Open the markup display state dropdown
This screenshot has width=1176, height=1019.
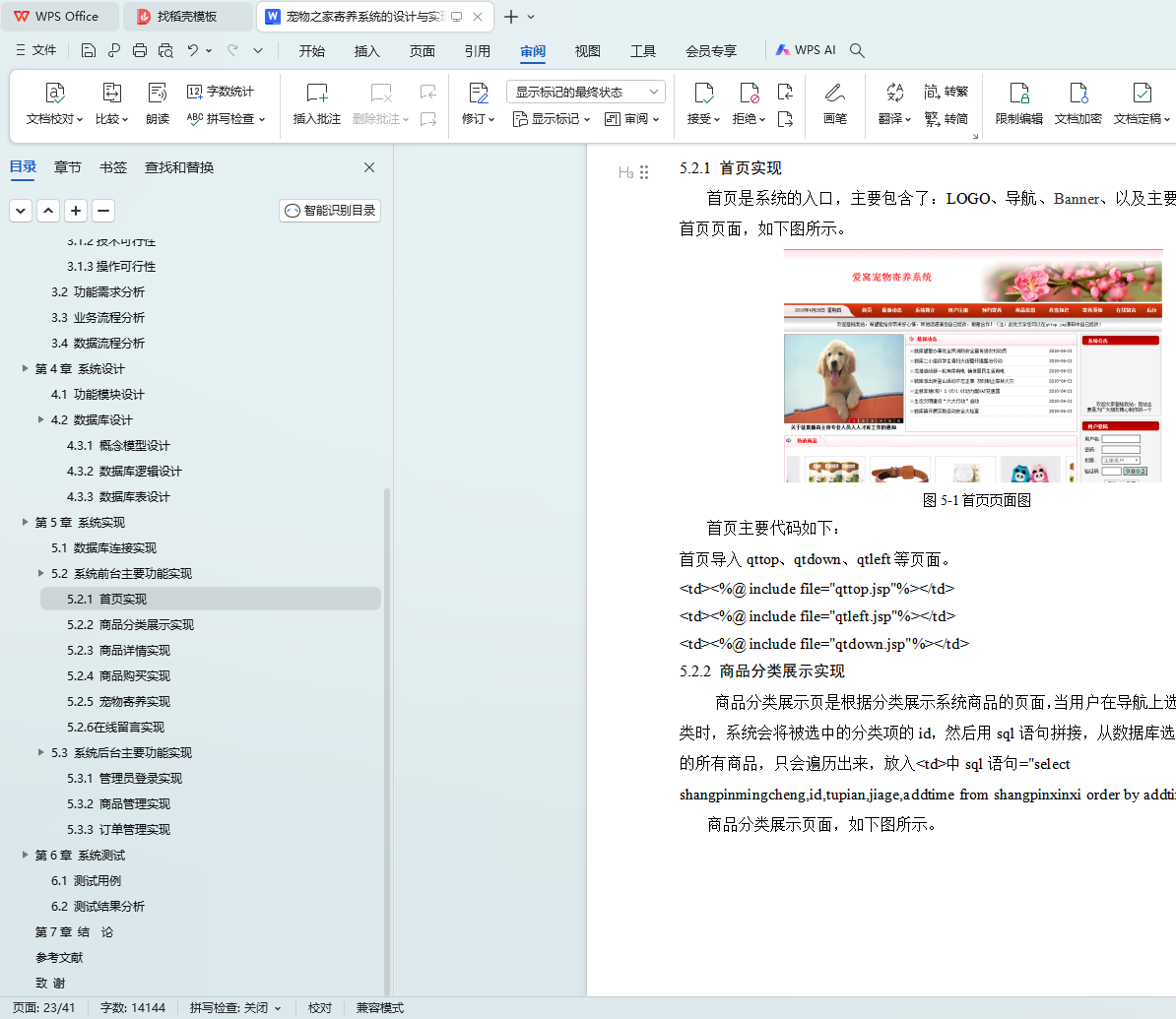click(586, 92)
